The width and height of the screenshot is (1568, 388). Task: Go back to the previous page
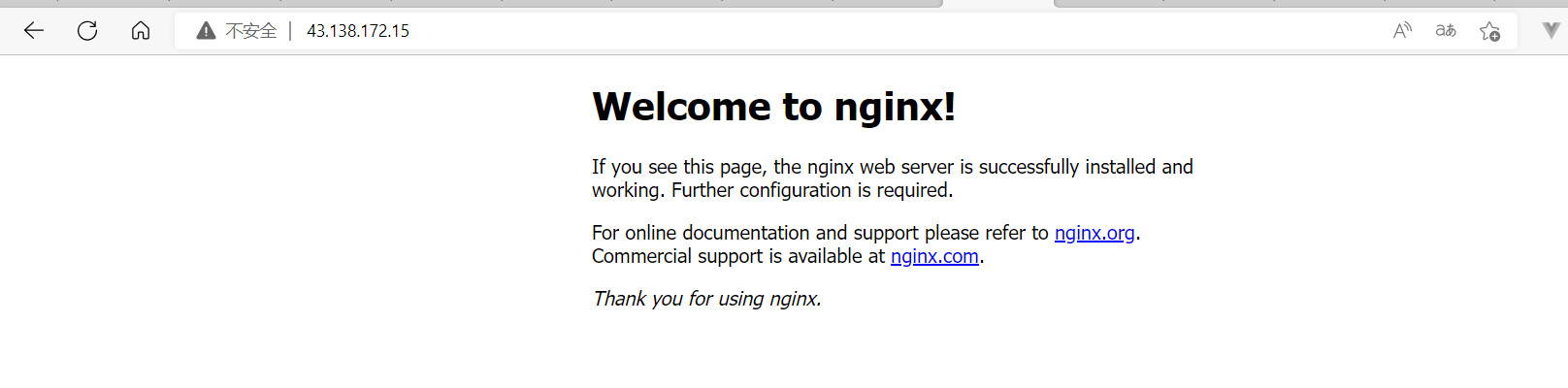click(34, 31)
